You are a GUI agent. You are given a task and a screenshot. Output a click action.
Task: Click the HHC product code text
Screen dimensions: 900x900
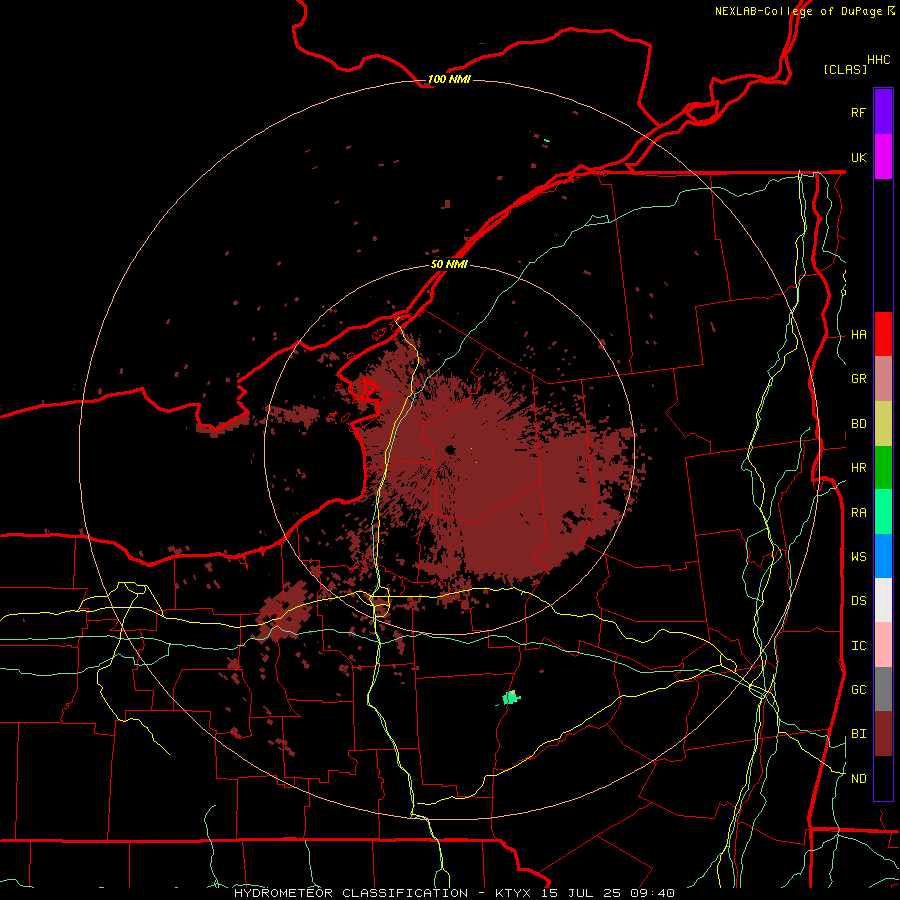coord(879,60)
